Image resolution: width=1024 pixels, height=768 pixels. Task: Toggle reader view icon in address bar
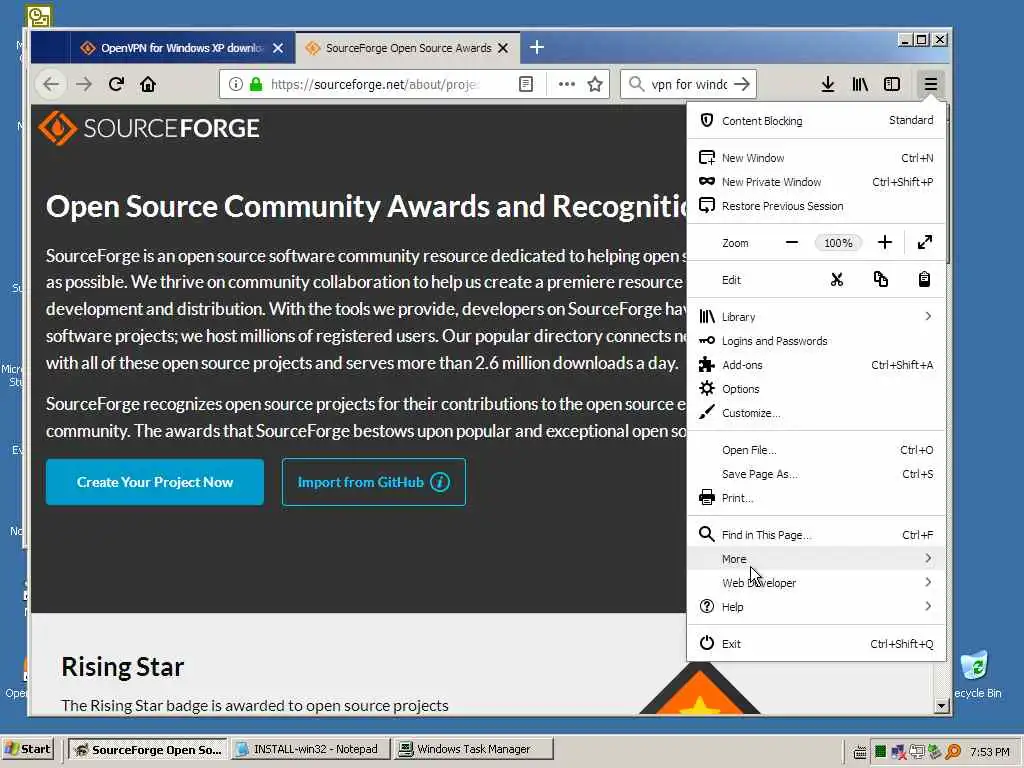click(526, 84)
